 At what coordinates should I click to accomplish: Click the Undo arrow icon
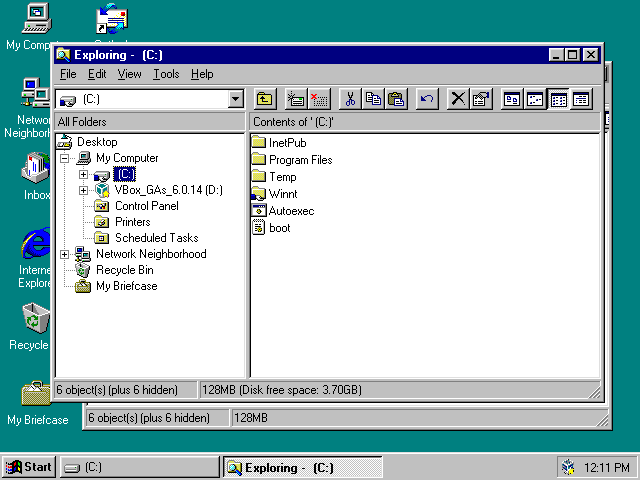(x=427, y=99)
